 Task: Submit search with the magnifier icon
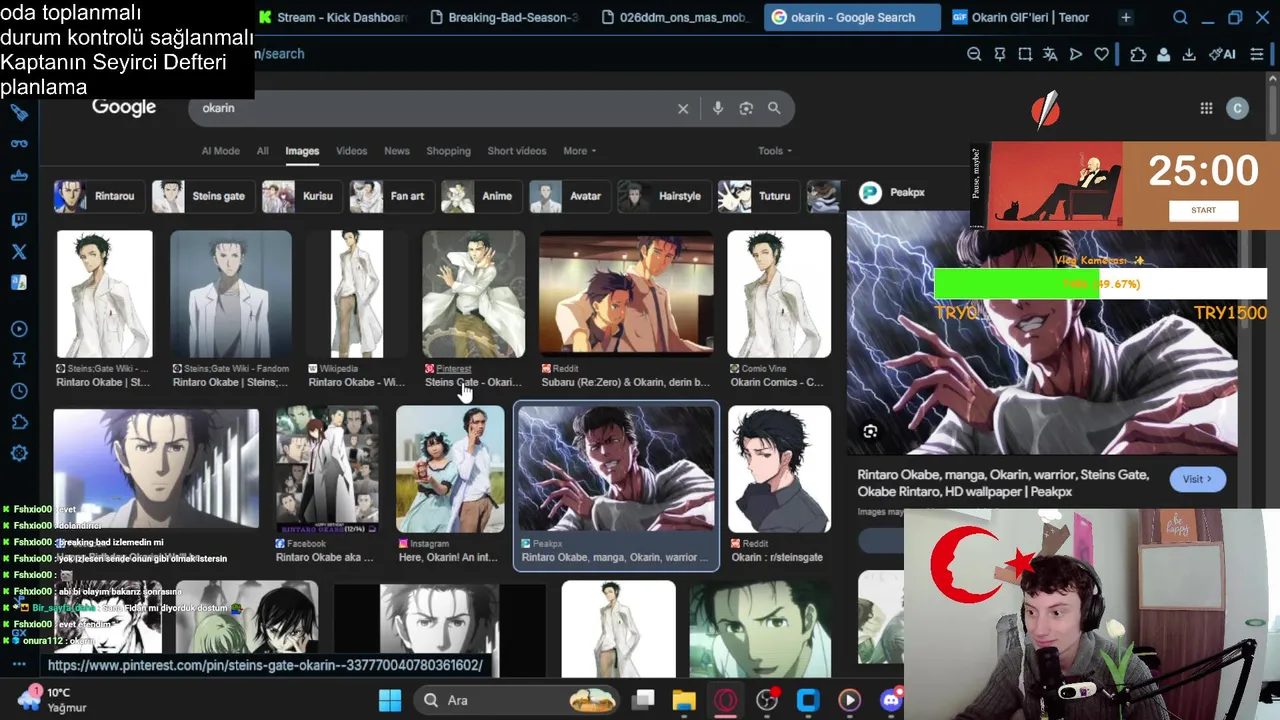pos(774,108)
